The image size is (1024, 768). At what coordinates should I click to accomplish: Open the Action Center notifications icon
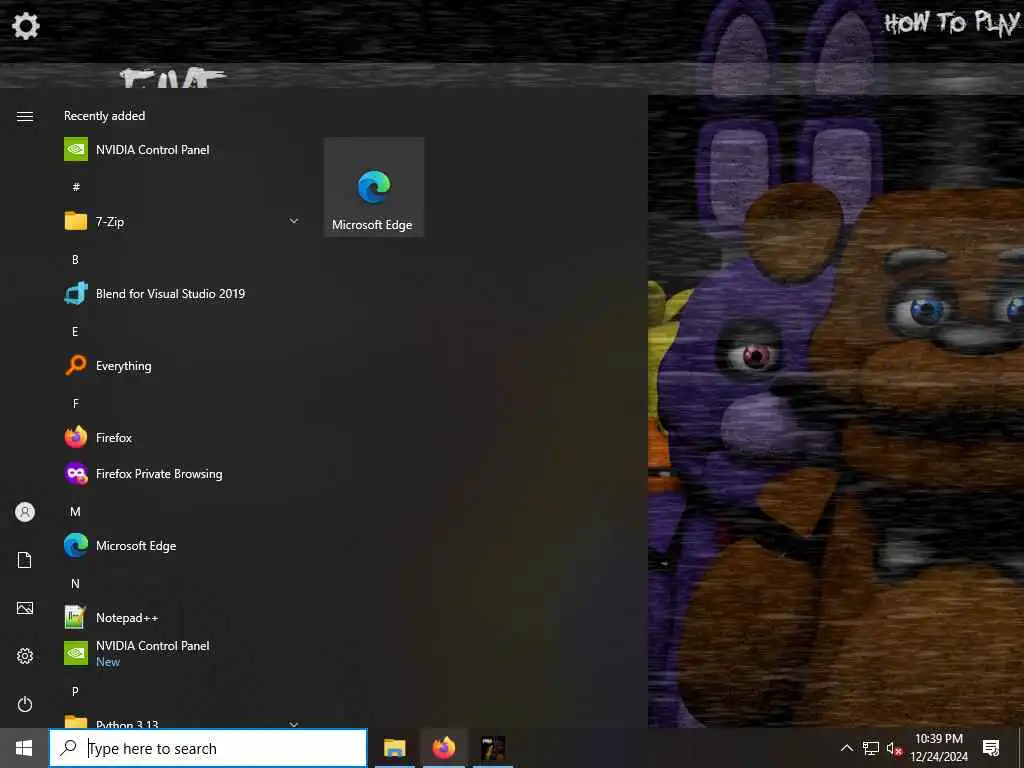tap(991, 748)
